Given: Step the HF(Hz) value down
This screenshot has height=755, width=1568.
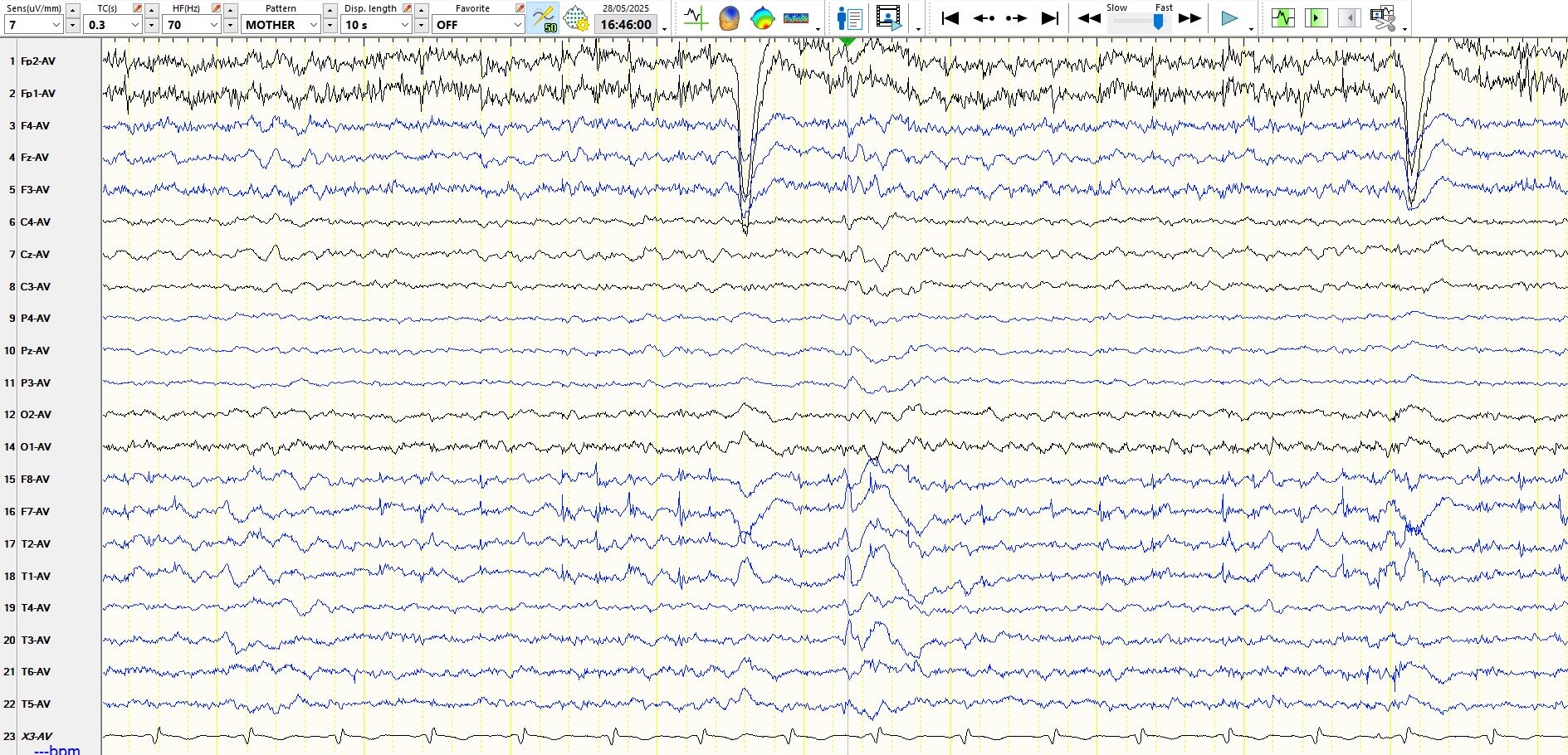Looking at the screenshot, I should pos(231,26).
